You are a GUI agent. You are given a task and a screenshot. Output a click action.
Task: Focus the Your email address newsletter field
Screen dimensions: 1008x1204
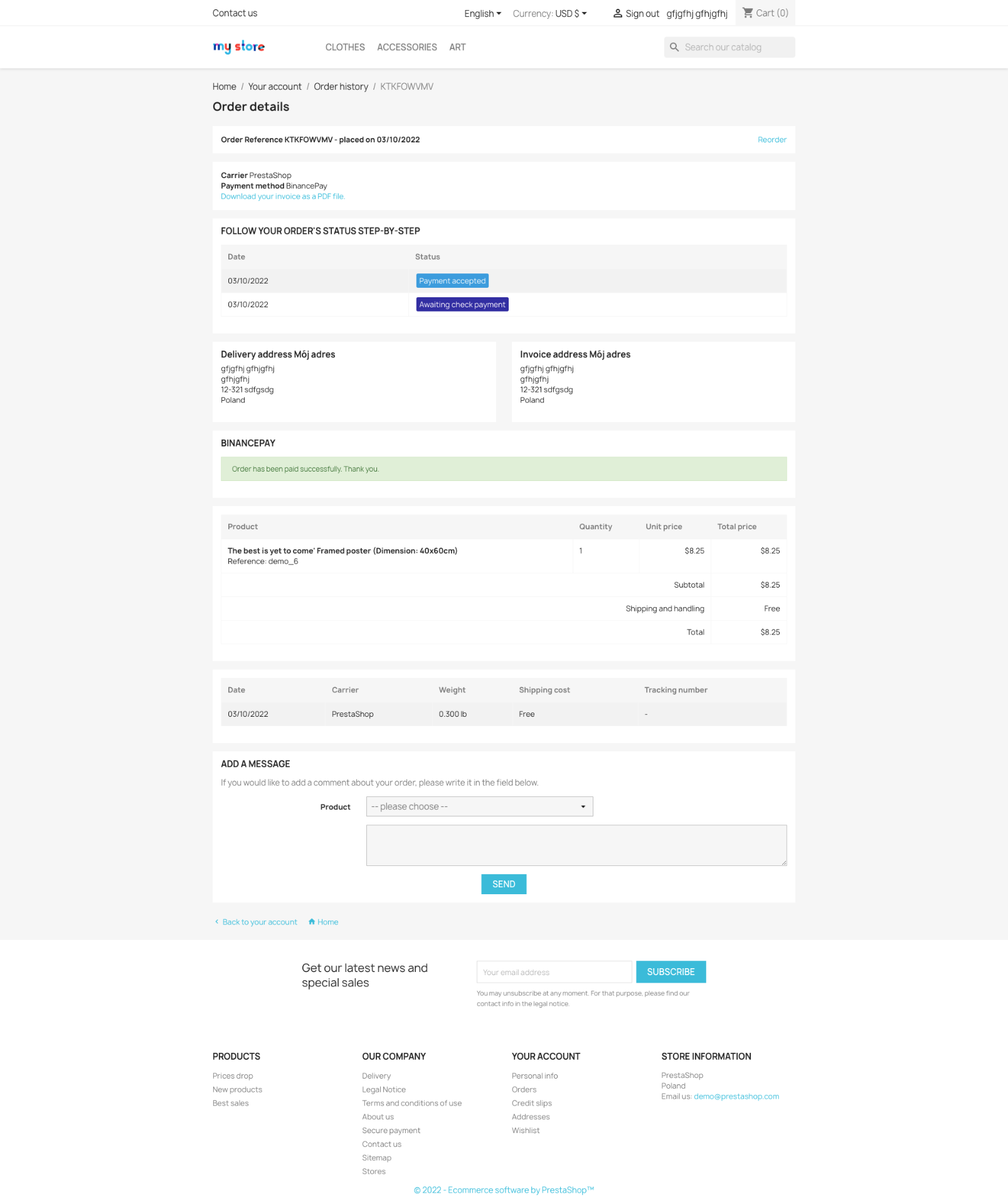click(554, 972)
